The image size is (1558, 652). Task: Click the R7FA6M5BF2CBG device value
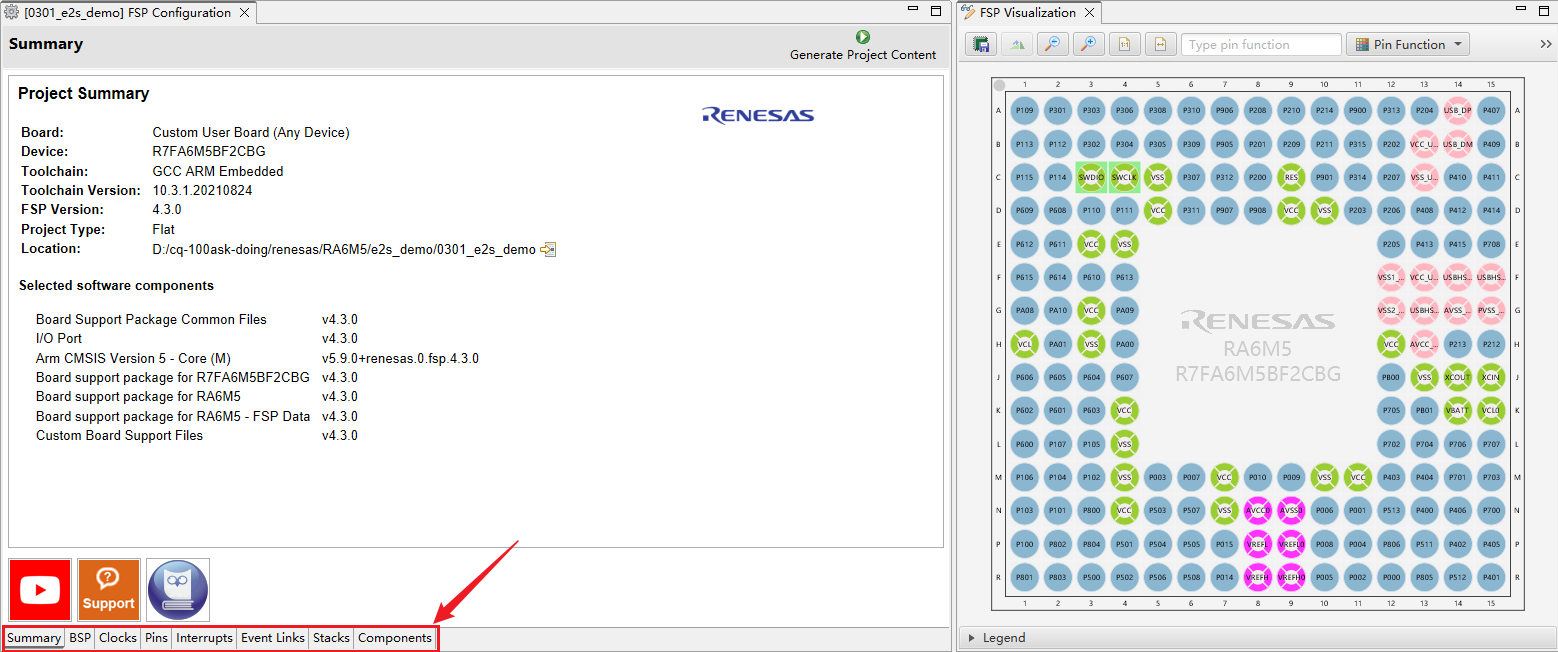(209, 152)
